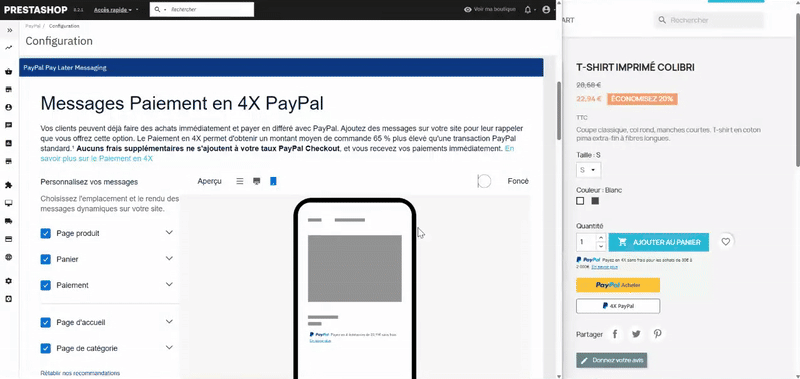
Task: Uncheck Page de catégorie checkbox
Action: coord(45,348)
